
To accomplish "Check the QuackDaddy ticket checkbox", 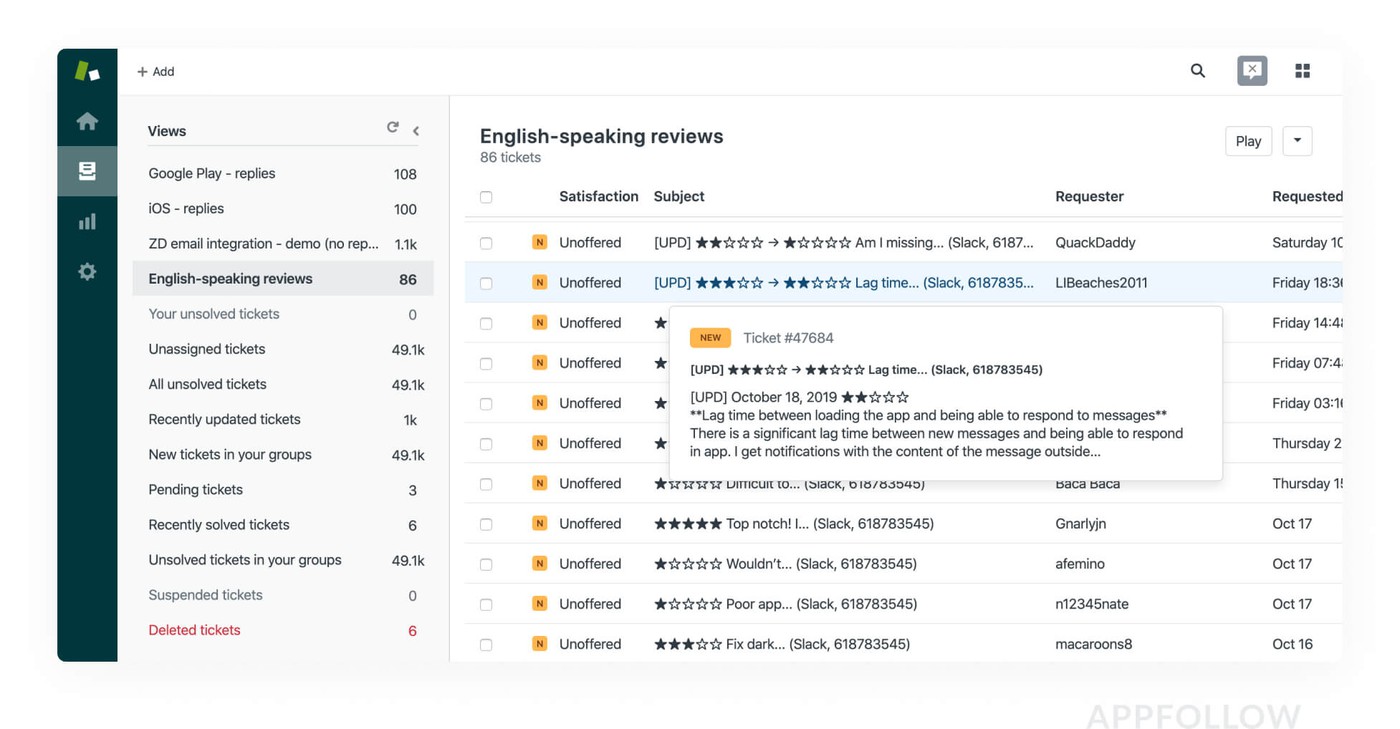I will click(486, 243).
